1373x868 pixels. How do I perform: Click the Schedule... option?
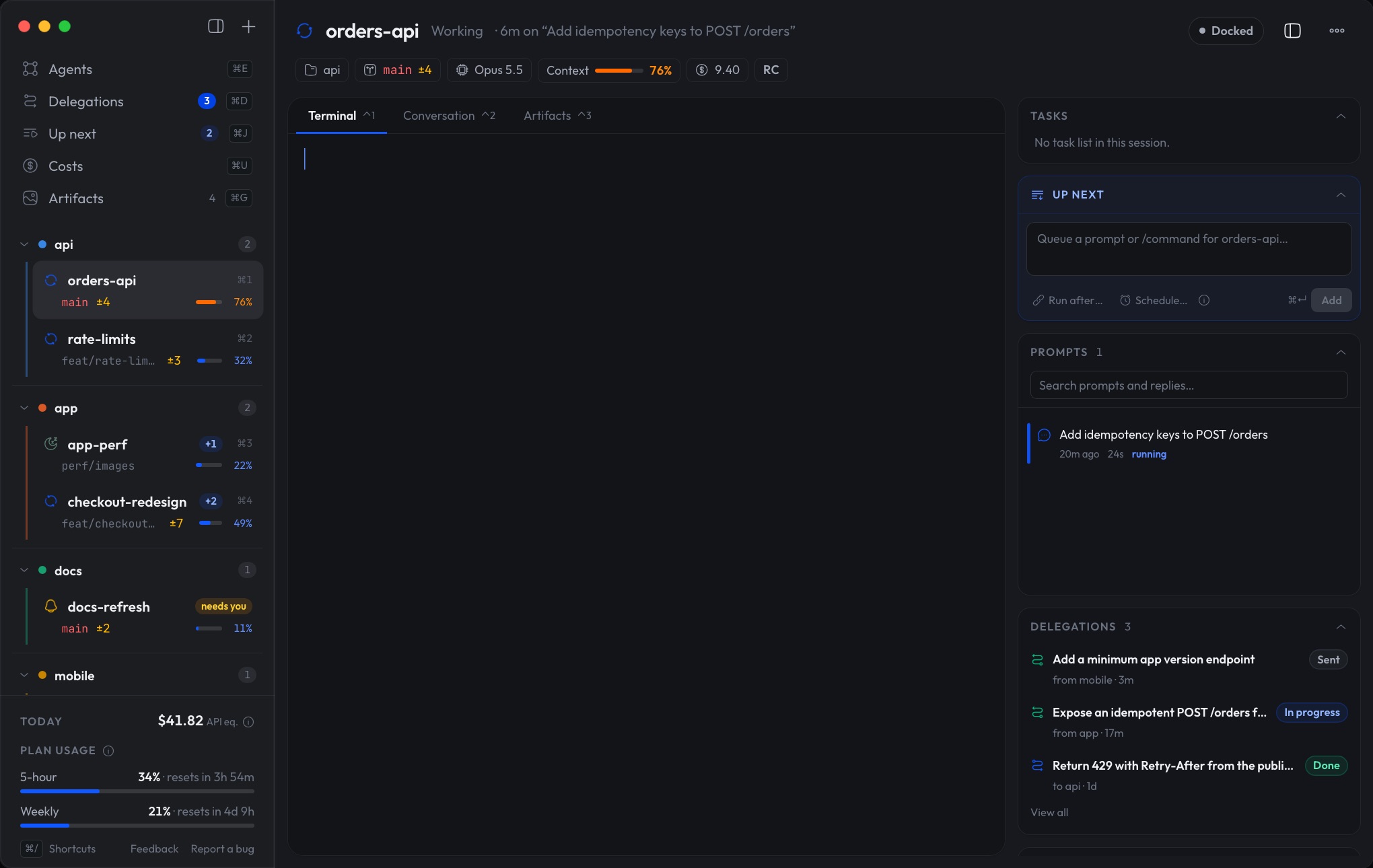[1154, 300]
